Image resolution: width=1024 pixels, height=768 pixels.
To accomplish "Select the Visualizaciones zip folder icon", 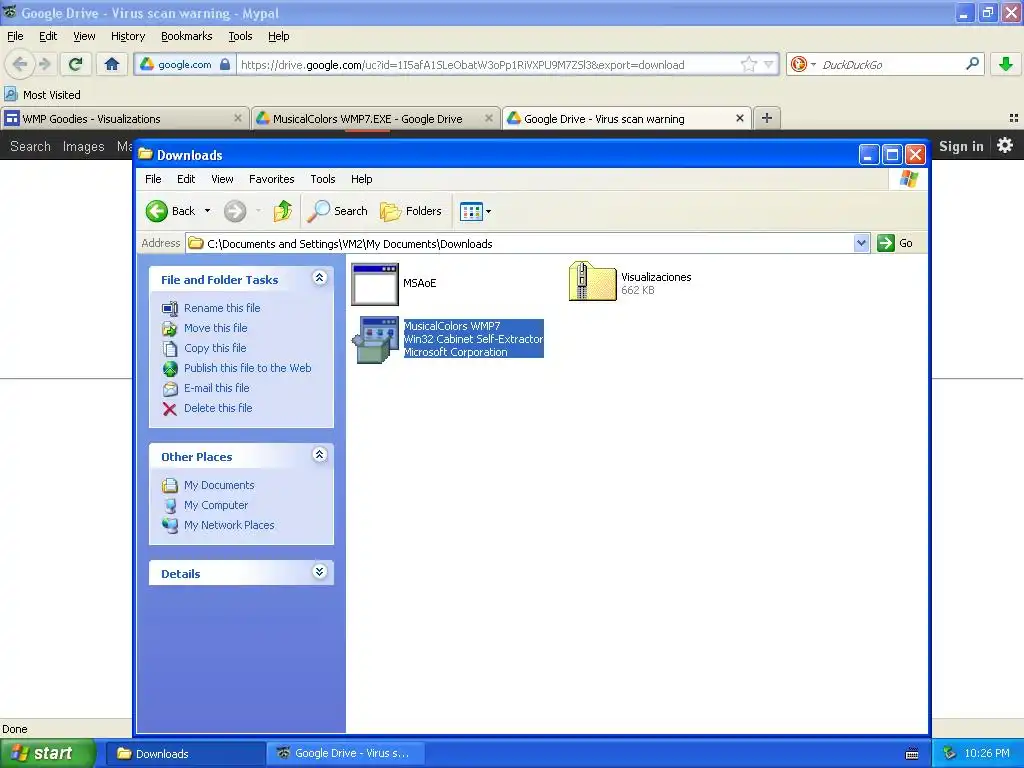I will click(x=592, y=281).
